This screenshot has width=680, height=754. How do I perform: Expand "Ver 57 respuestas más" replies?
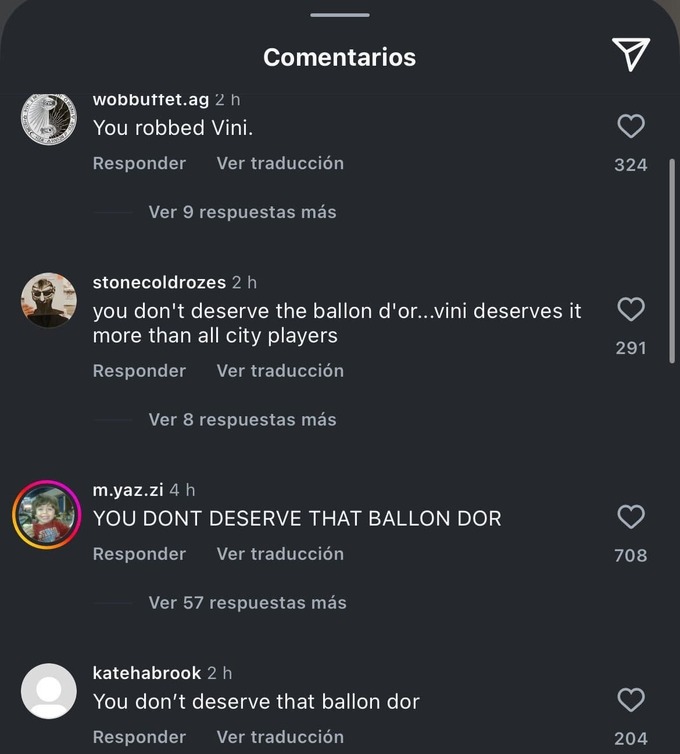click(248, 603)
